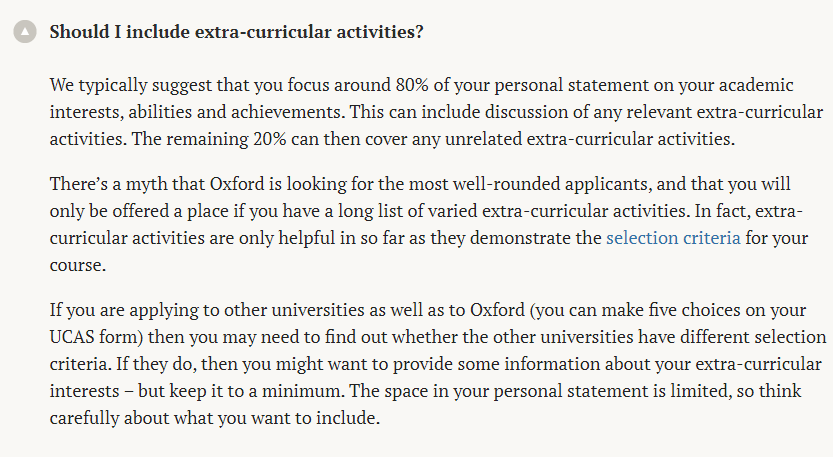Image resolution: width=833 pixels, height=457 pixels.
Task: Click the word 'course.' ending the second paragraph
Action: coord(78,265)
